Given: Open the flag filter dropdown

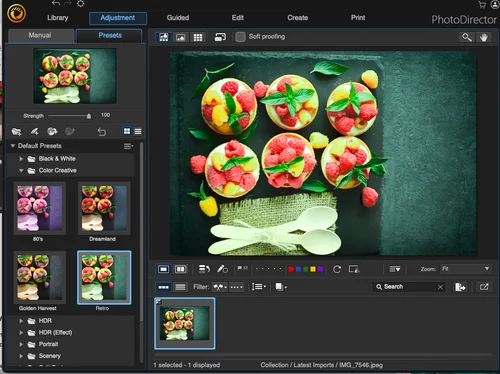Looking at the screenshot, I should 220,287.
